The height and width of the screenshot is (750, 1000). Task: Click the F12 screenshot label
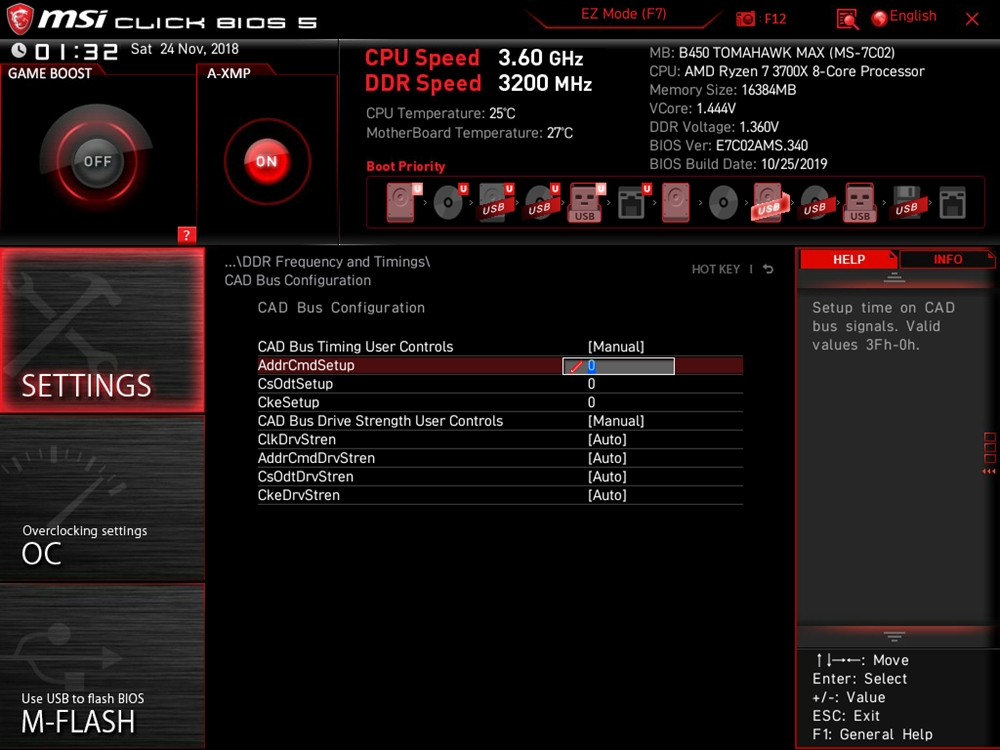(775, 18)
